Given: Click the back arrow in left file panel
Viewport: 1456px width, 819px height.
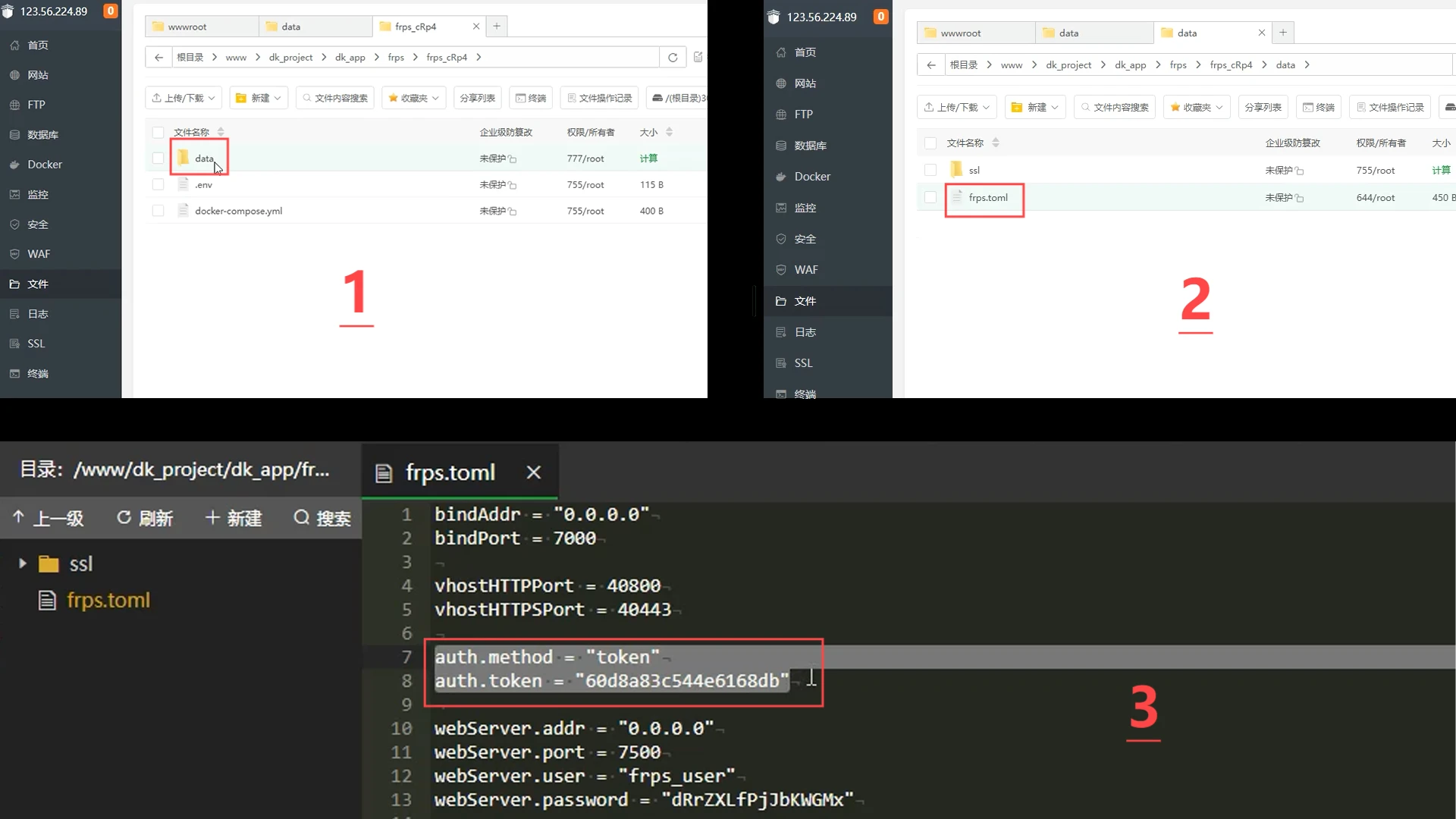Looking at the screenshot, I should 158,58.
